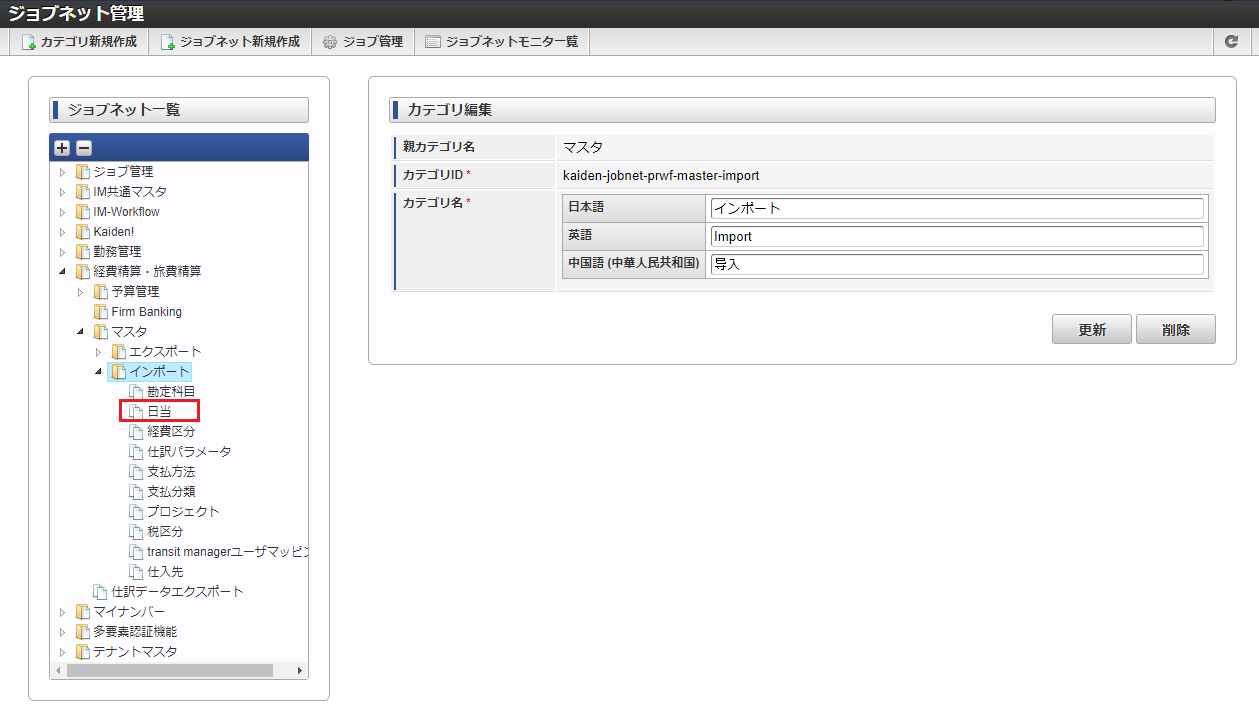Collapse the 経費精算・旅費精算 node

[62, 272]
